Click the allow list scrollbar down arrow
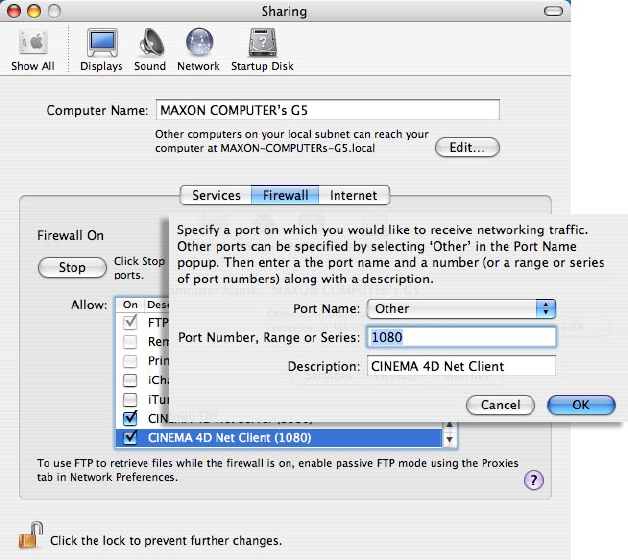Viewport: 628px width, 560px height. tap(449, 440)
